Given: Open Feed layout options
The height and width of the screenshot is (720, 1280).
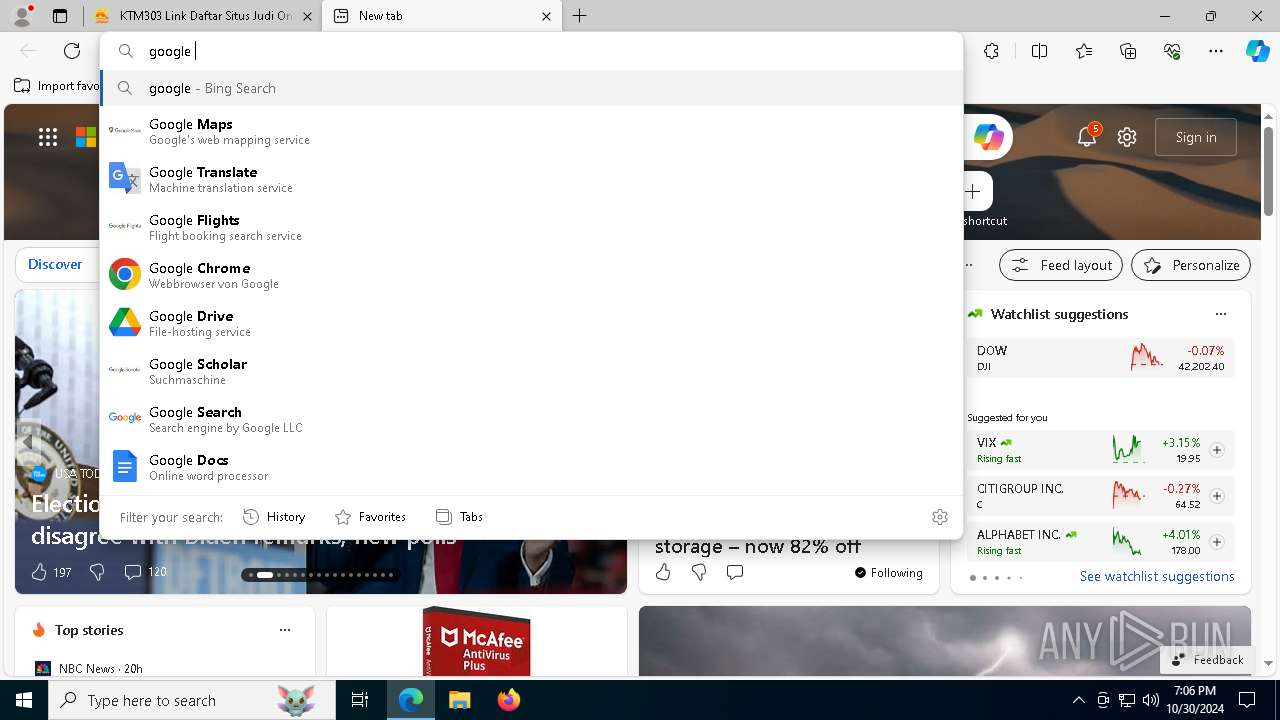Looking at the screenshot, I should point(1062,265).
